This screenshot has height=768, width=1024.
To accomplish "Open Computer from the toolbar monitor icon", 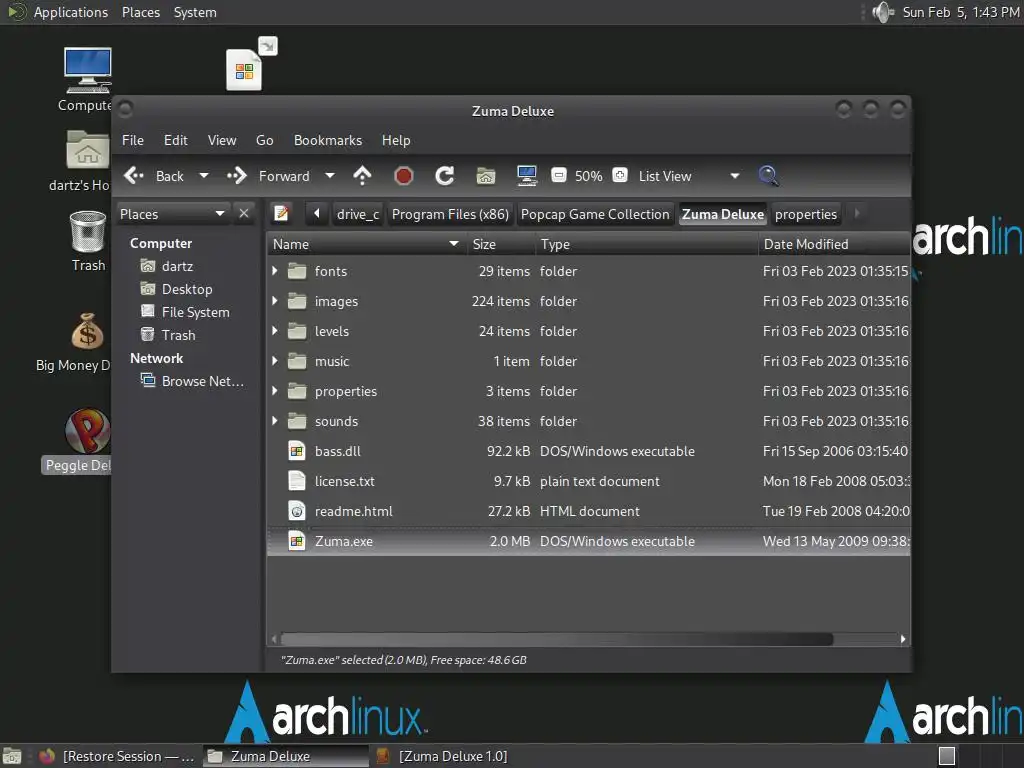I will [526, 176].
